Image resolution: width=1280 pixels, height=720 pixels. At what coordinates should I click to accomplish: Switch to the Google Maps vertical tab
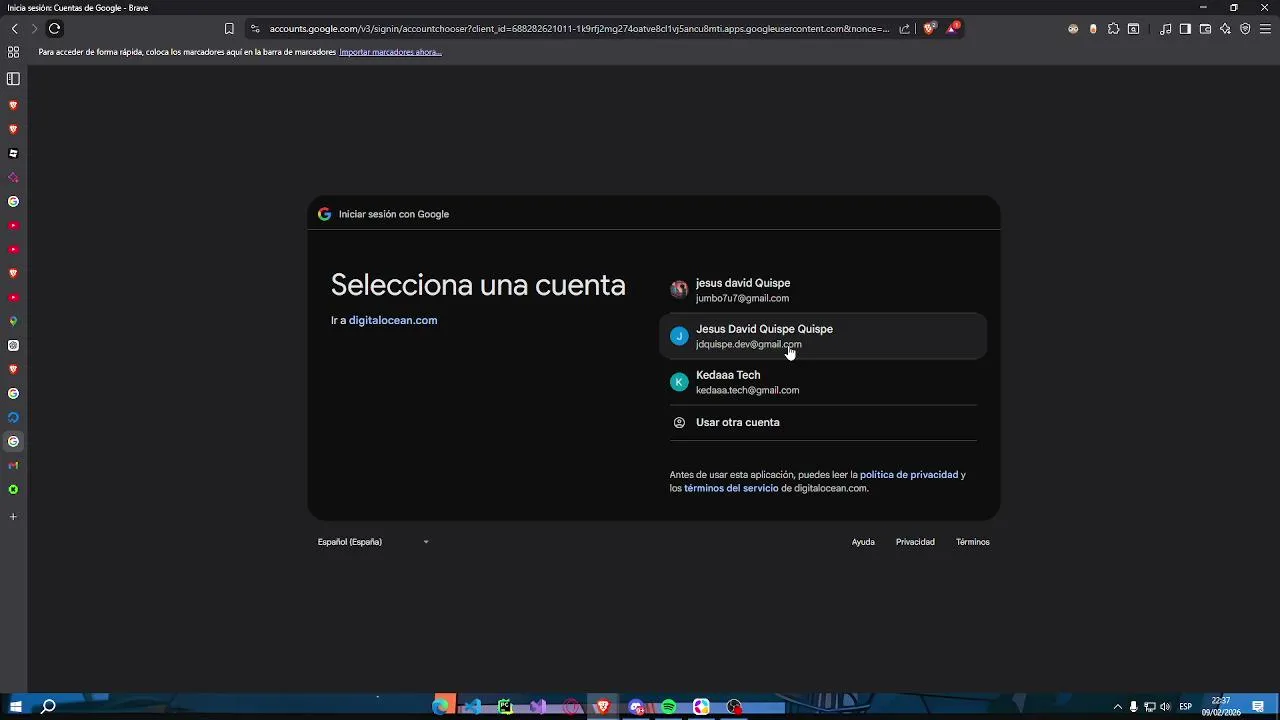pyautogui.click(x=13, y=321)
